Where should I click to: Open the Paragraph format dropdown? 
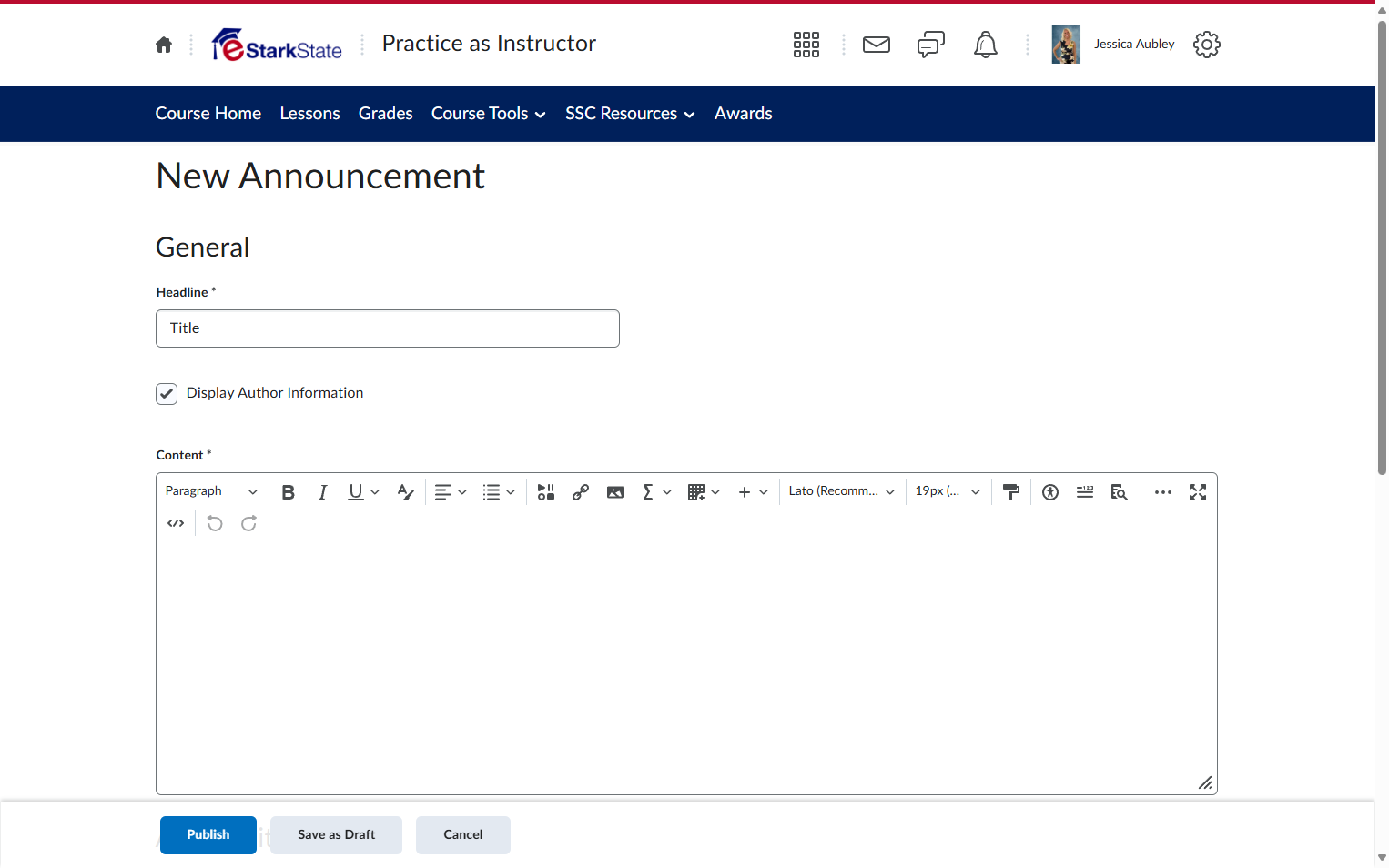[211, 491]
